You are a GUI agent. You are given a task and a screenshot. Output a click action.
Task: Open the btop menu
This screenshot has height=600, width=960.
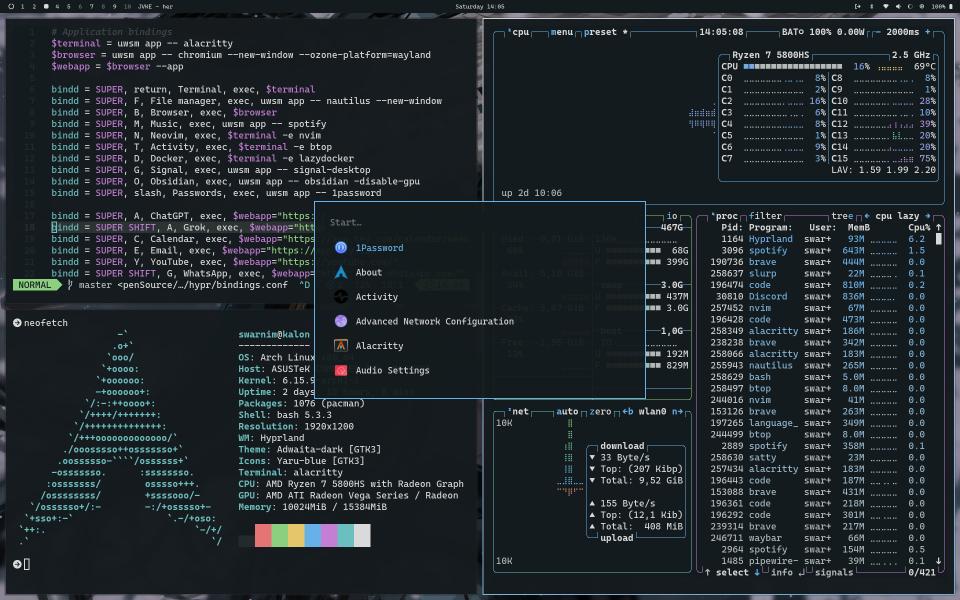(x=561, y=32)
